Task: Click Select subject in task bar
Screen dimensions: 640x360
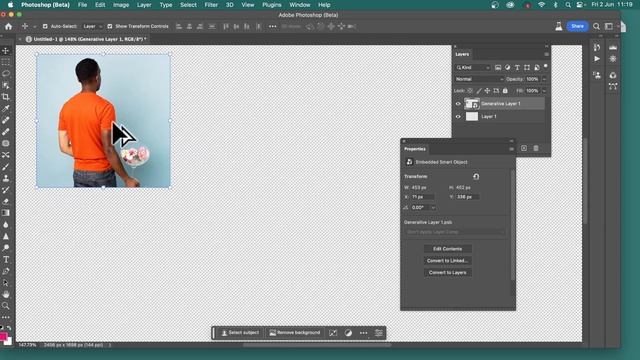Action: [x=240, y=333]
